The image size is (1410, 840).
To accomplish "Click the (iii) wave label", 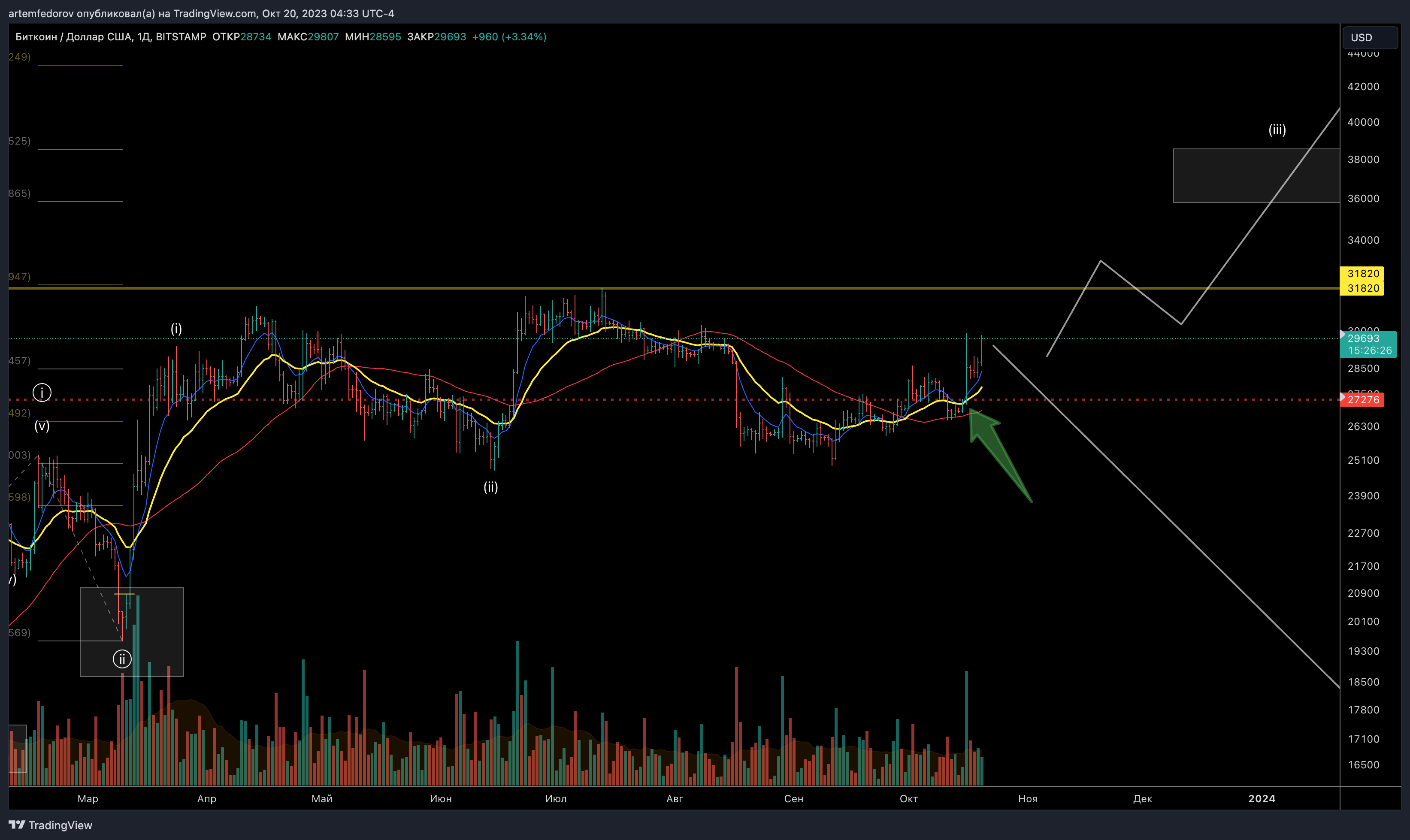I will [x=1277, y=130].
